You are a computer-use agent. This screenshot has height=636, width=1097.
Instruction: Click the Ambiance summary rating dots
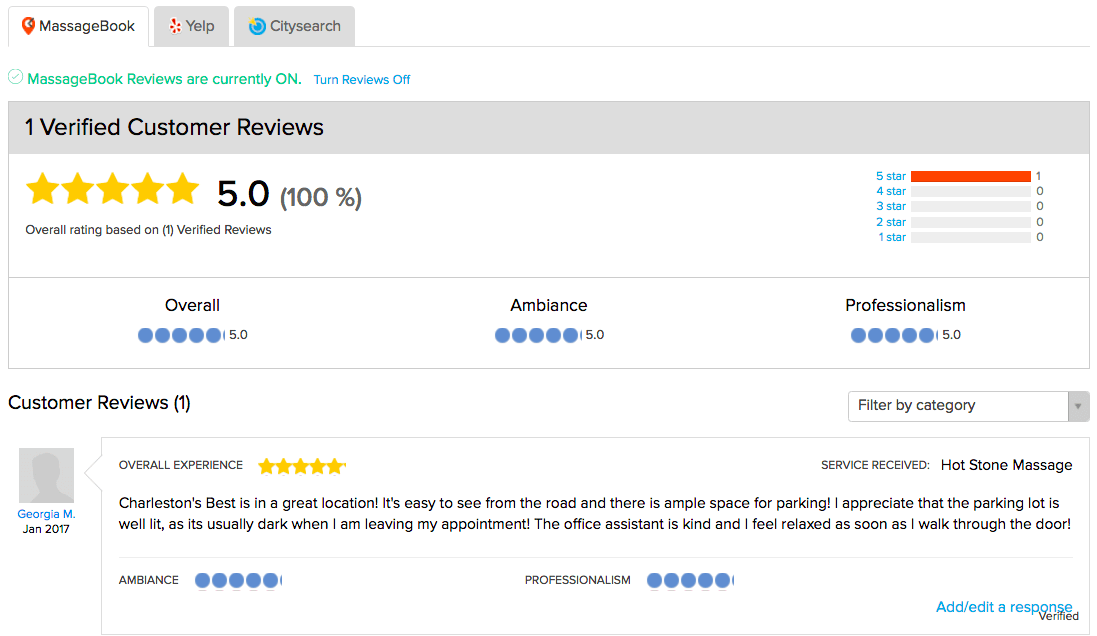(x=537, y=335)
